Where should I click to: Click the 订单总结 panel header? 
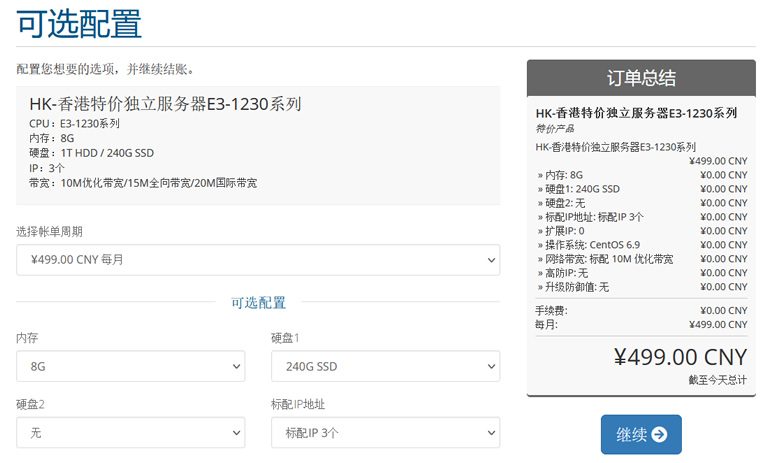click(641, 78)
